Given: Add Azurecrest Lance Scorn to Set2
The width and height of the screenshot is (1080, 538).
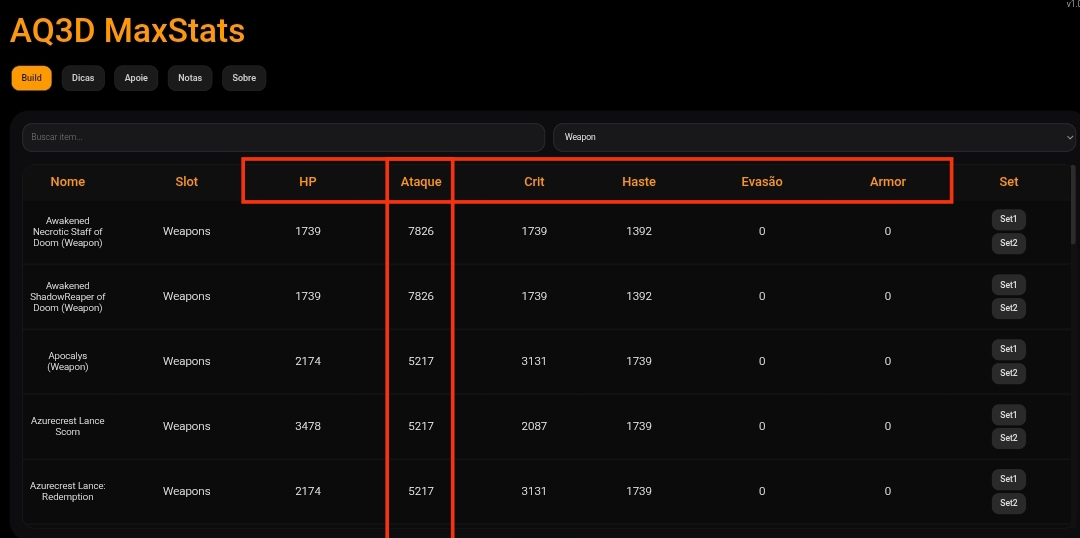Looking at the screenshot, I should (1008, 438).
